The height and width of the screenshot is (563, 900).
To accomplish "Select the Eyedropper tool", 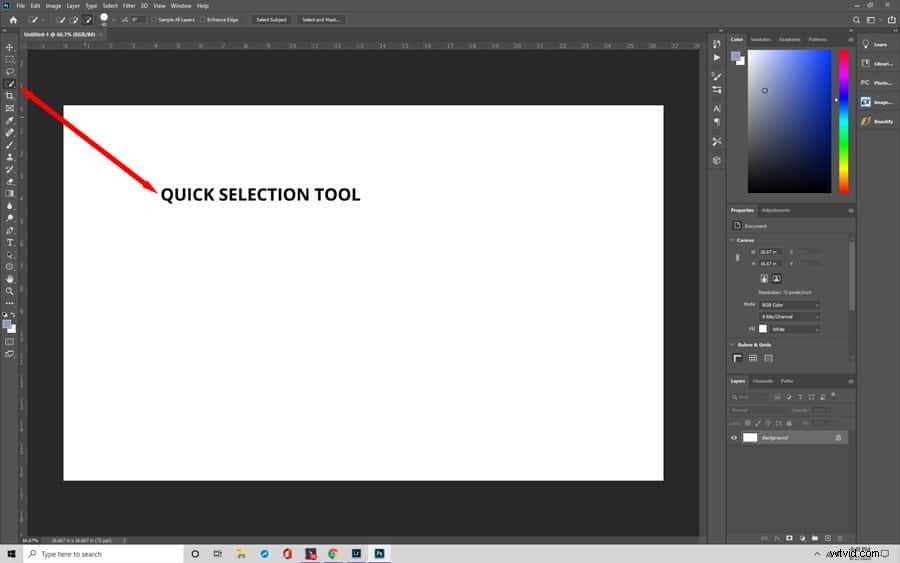I will 10,121.
